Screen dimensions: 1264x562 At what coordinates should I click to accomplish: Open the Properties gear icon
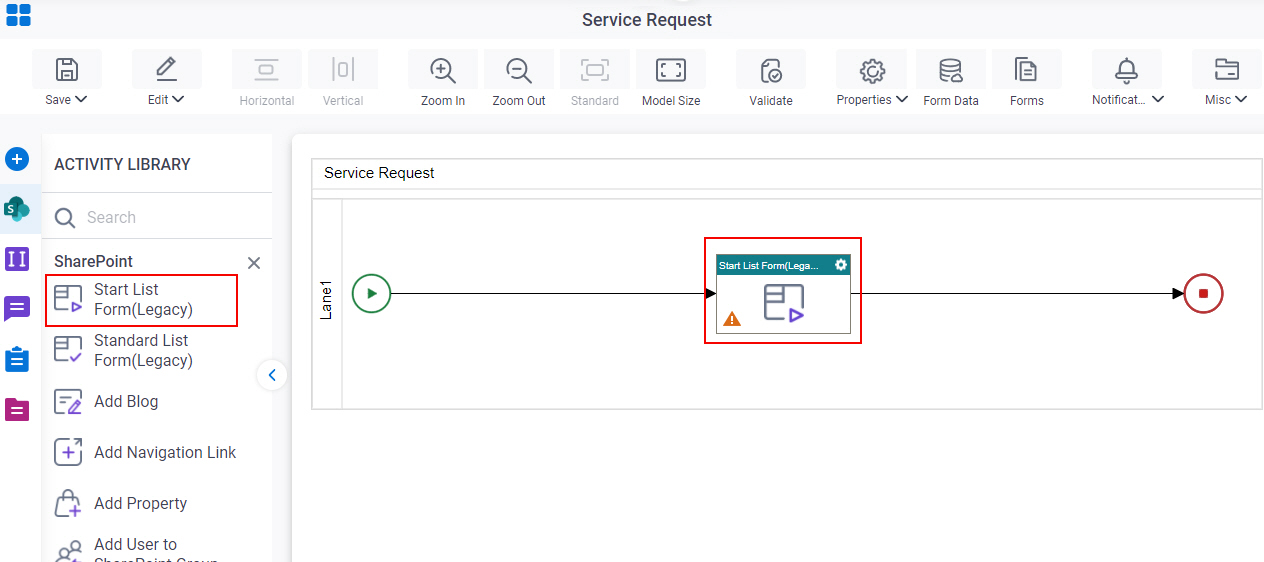pos(872,70)
